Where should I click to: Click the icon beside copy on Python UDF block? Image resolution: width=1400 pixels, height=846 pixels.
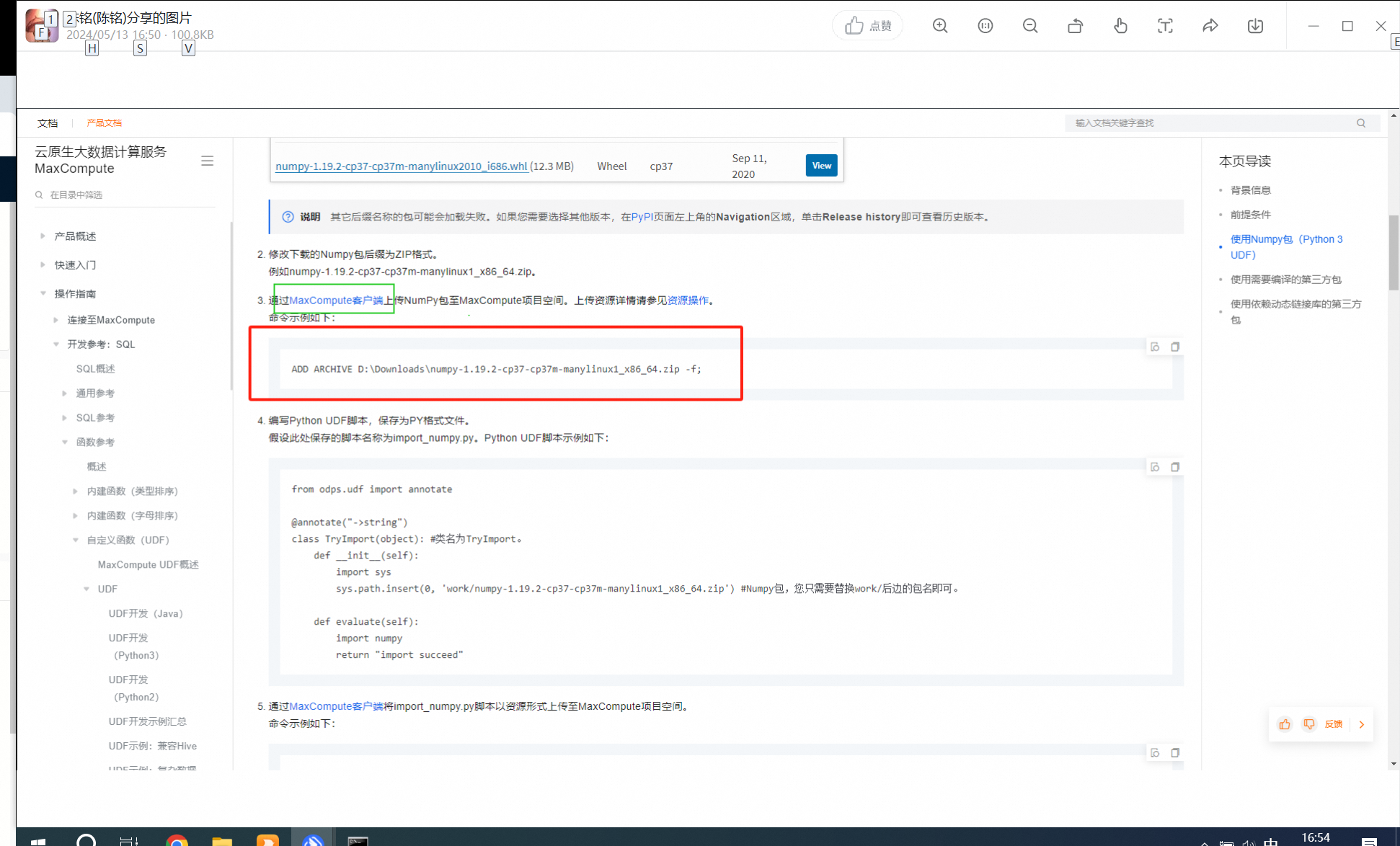(1155, 467)
